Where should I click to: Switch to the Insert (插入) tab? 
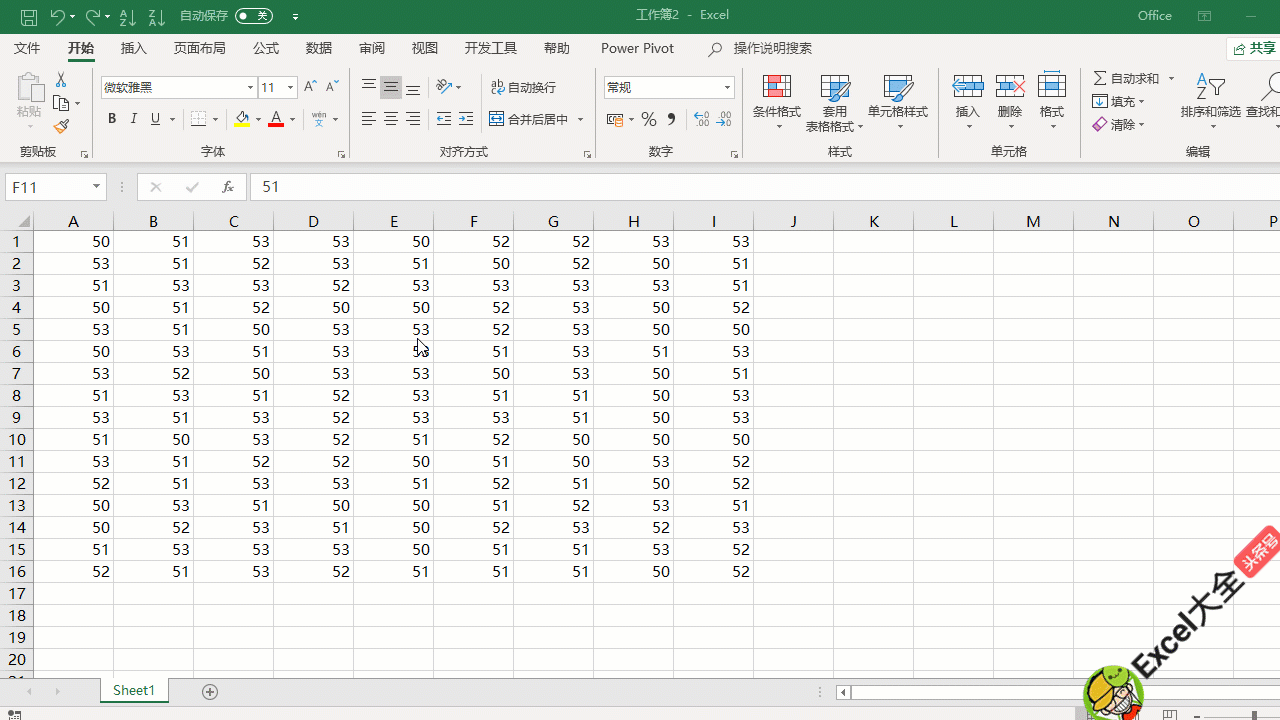click(134, 48)
